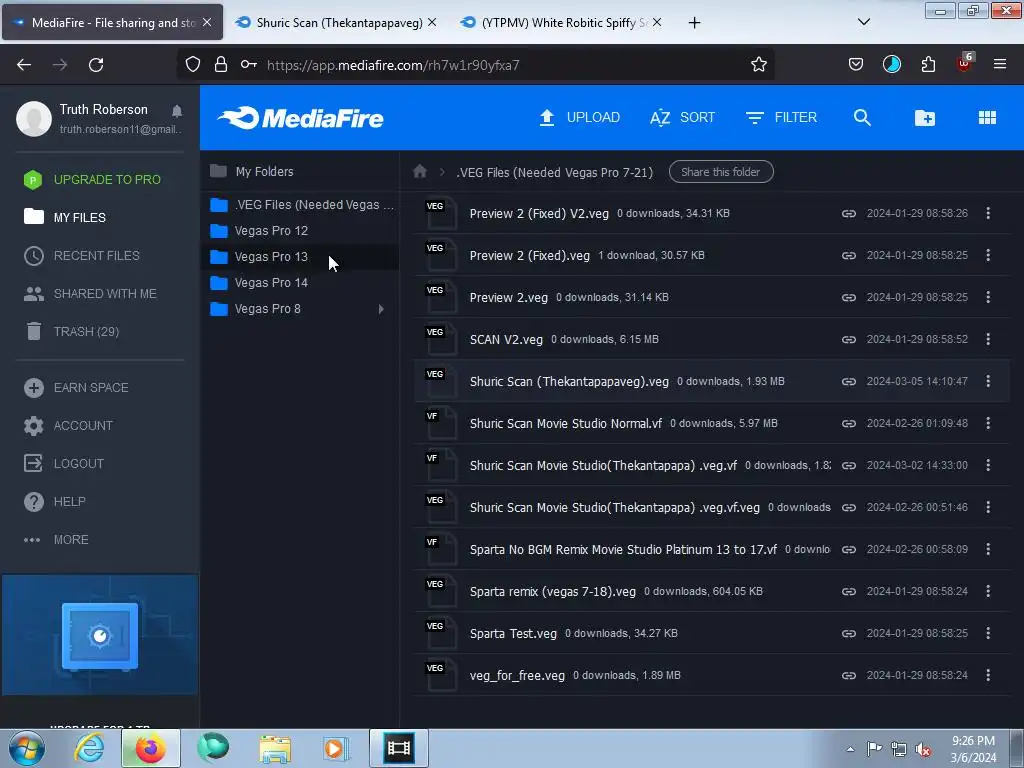Open options for Sparta Test.veg
The height and width of the screenshot is (768, 1024).
click(988, 633)
